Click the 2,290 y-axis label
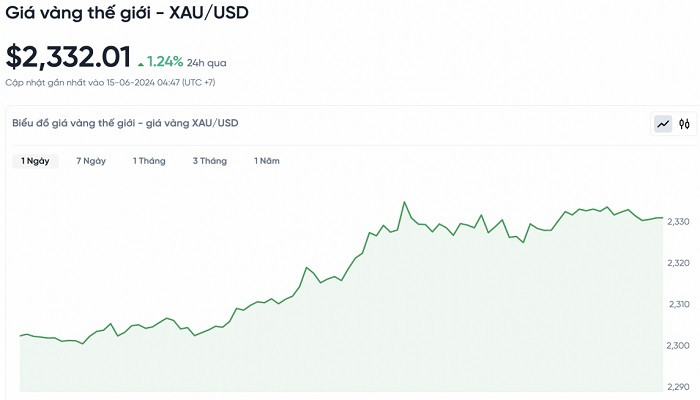Image resolution: width=700 pixels, height=400 pixels. (x=678, y=387)
